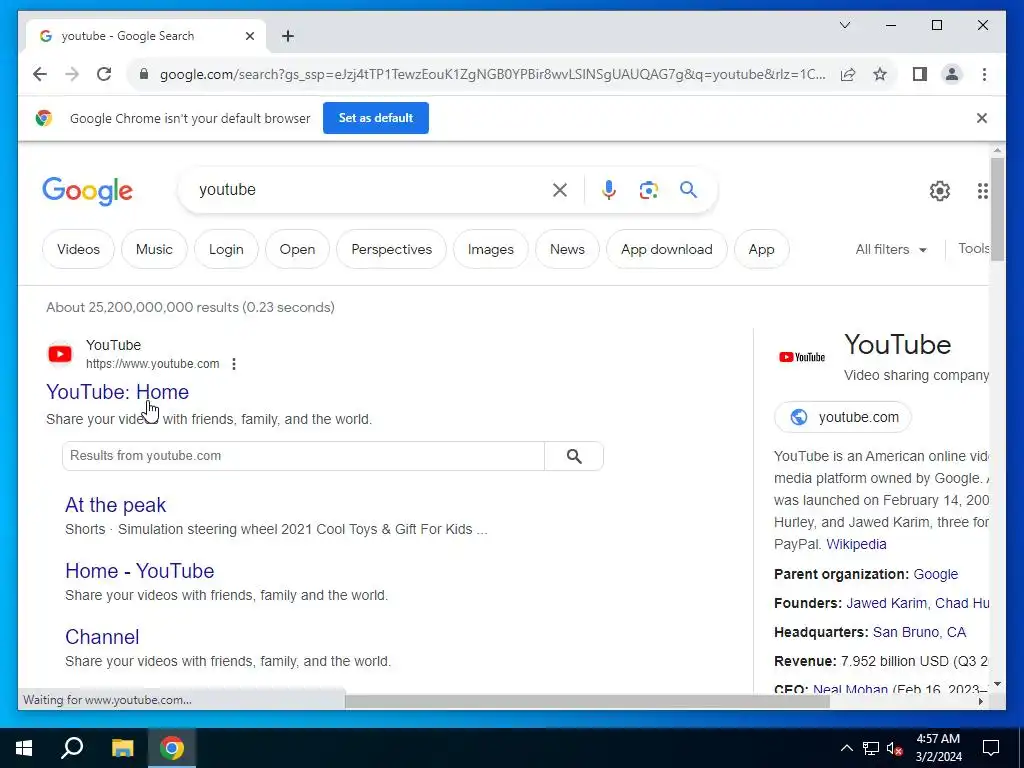Open the San Bruno, CA headquarters link
This screenshot has width=1024, height=768.
click(x=919, y=633)
